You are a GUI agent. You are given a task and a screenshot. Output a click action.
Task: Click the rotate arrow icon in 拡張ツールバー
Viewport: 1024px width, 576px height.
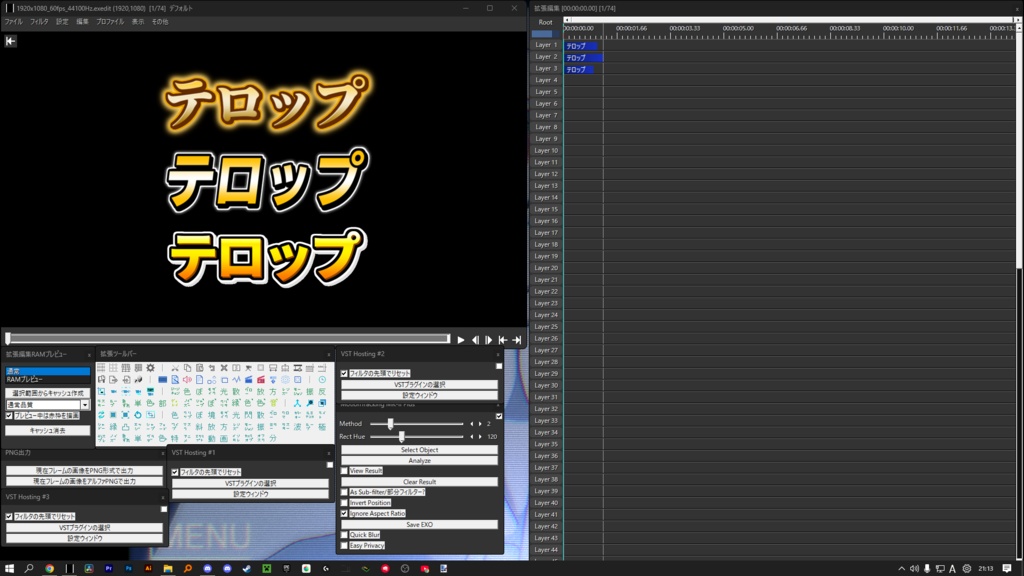coord(138,415)
